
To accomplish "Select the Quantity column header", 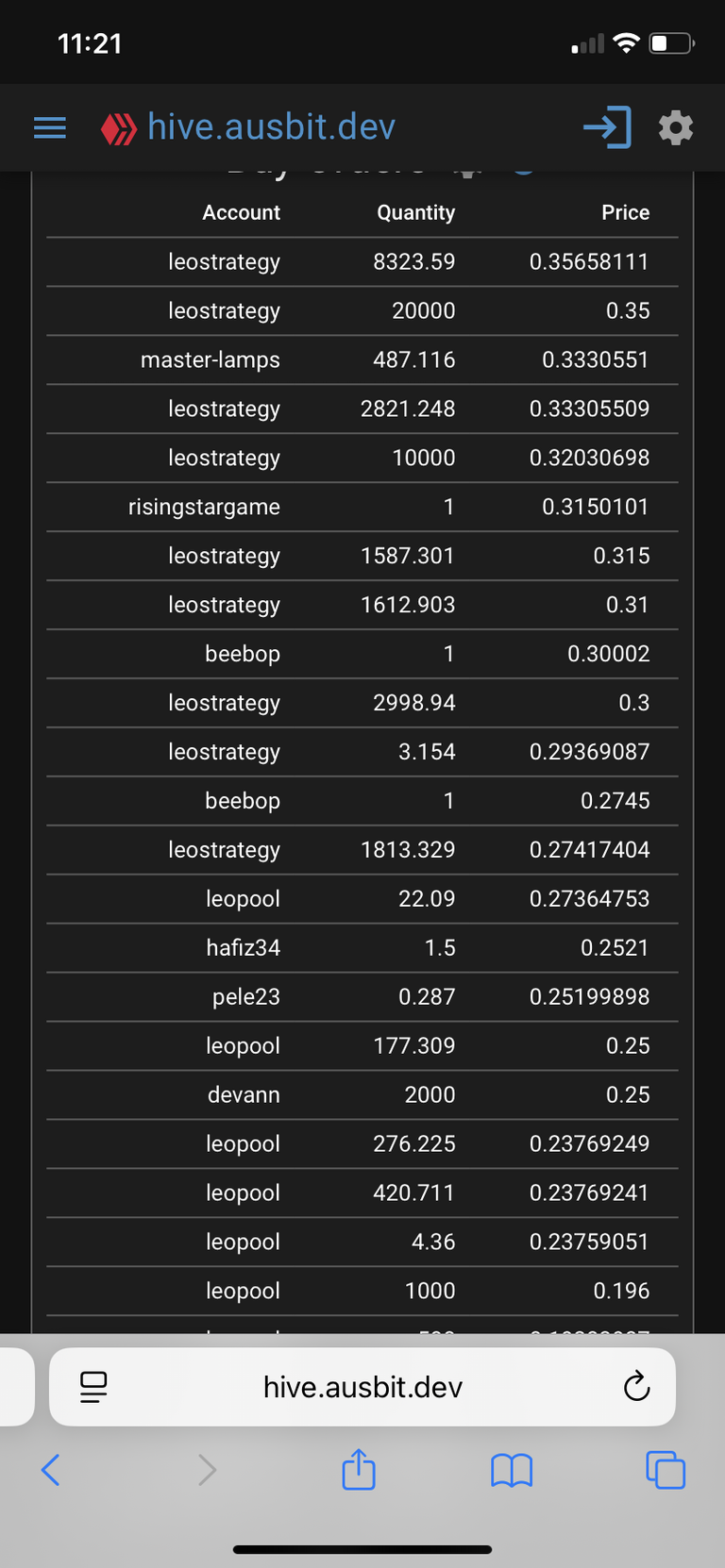I will pyautogui.click(x=416, y=213).
